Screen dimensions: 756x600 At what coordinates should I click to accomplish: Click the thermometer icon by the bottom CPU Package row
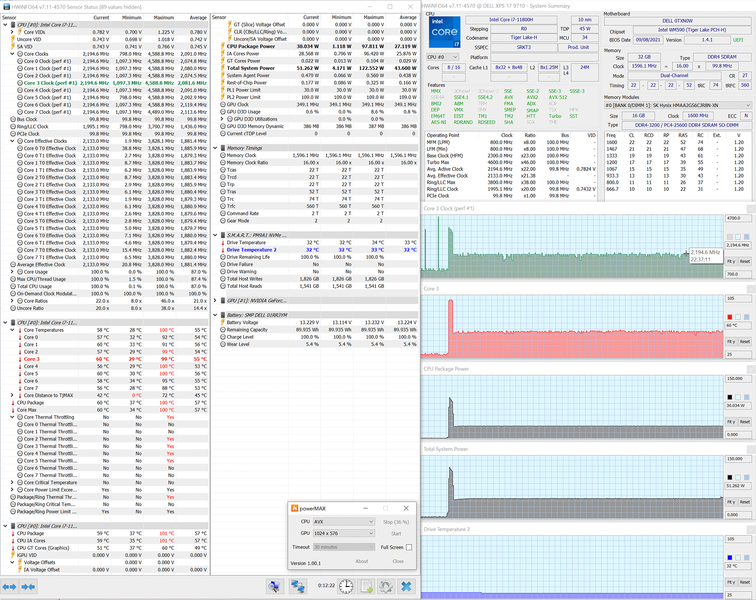[13, 533]
